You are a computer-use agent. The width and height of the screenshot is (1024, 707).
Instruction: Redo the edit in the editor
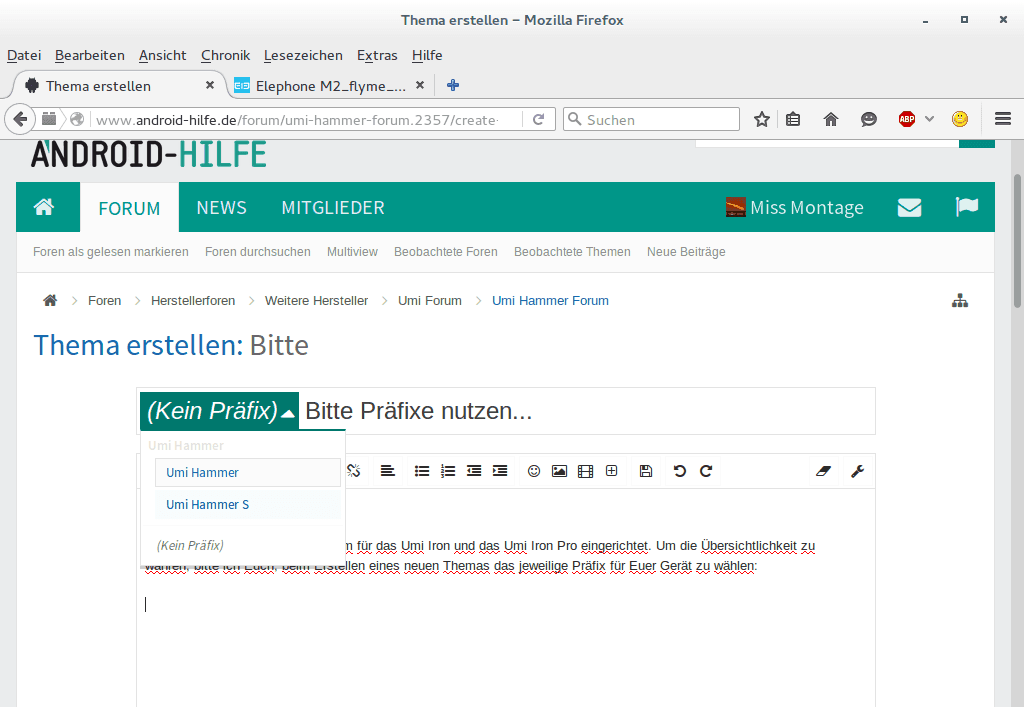click(706, 471)
